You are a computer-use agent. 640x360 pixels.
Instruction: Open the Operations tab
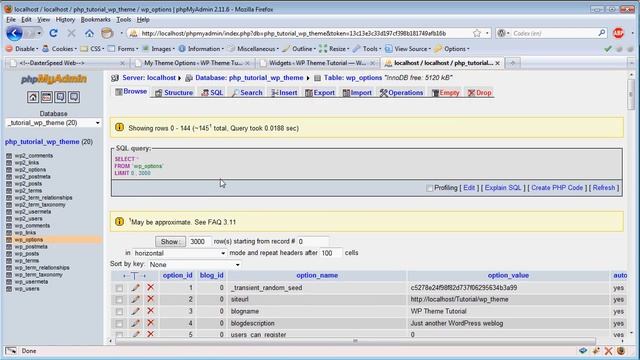pyautogui.click(x=401, y=93)
